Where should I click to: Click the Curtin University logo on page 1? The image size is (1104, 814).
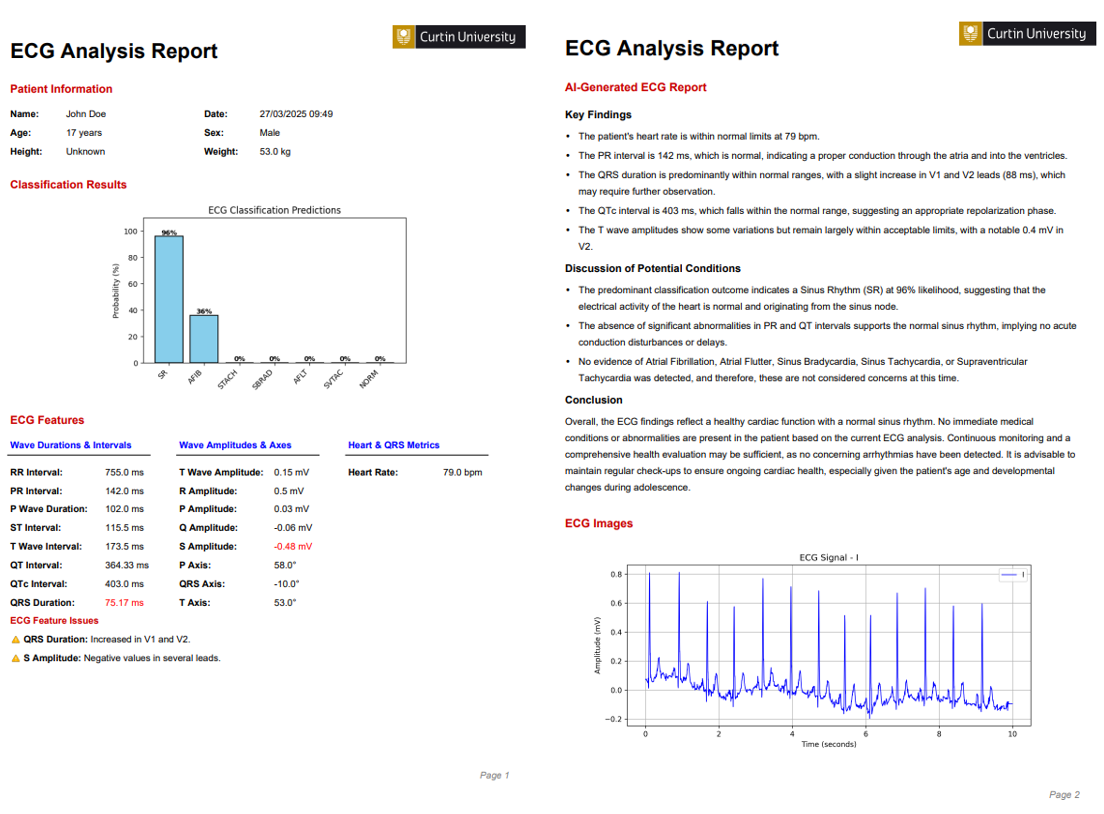[459, 37]
